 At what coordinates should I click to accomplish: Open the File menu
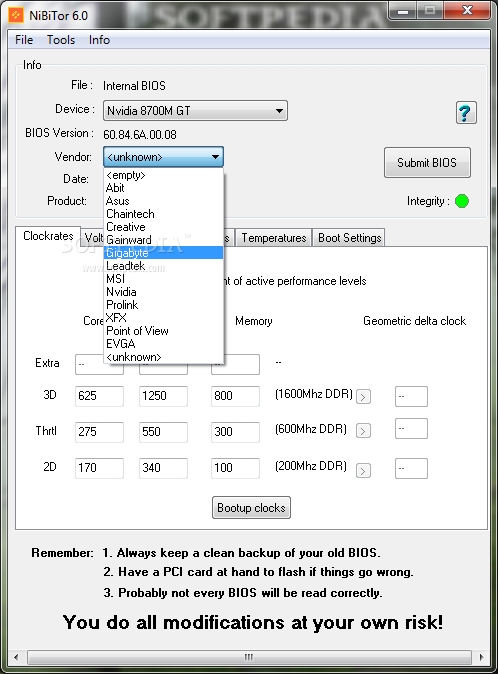click(24, 40)
